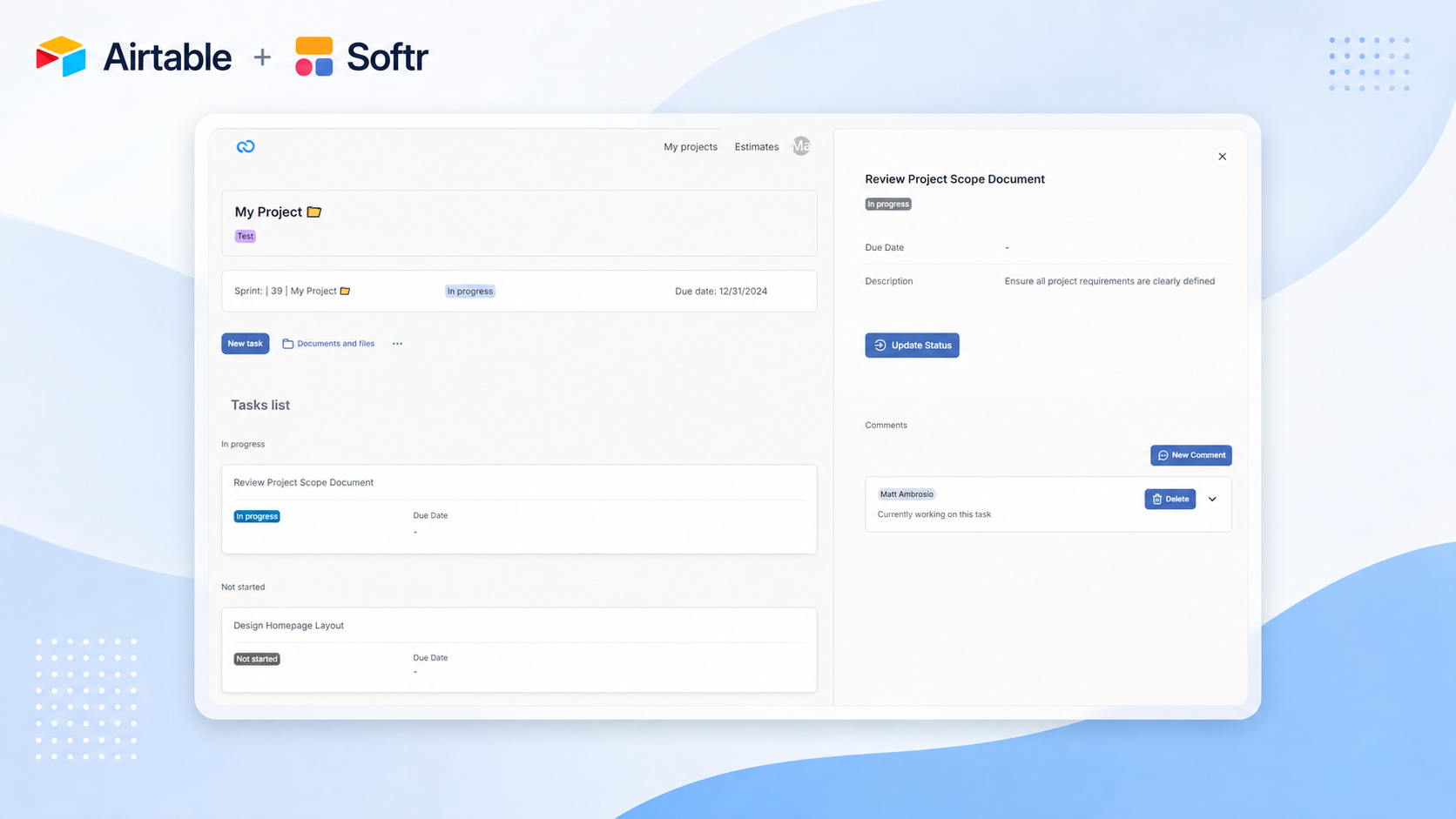
Task: Click the "Due date: 12/31/2024" text
Action: click(x=721, y=292)
